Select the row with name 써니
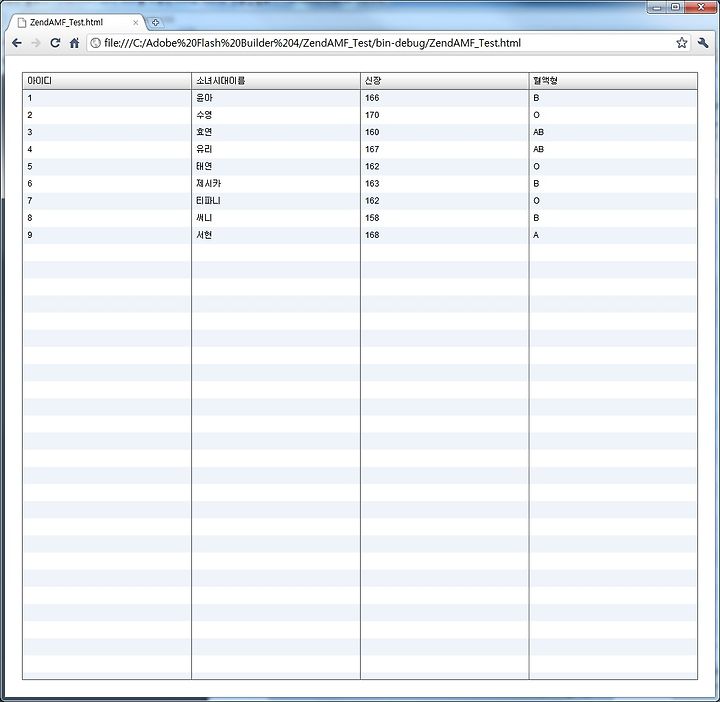This screenshot has width=720, height=702. [360, 218]
